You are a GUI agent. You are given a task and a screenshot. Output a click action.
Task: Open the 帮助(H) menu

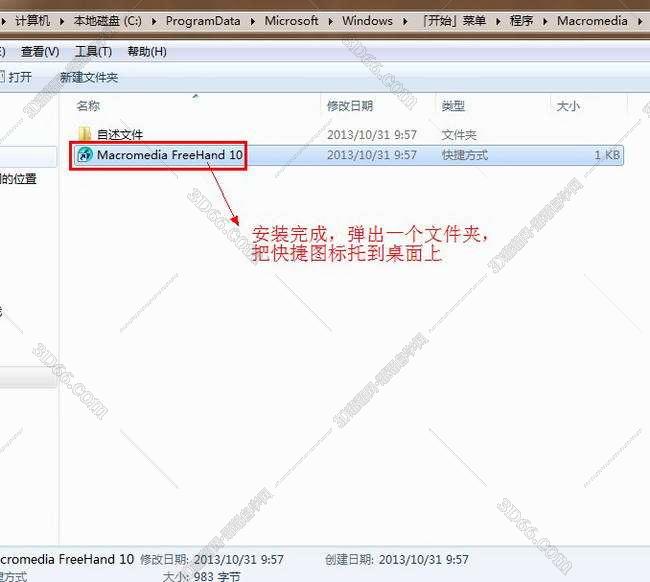(147, 52)
